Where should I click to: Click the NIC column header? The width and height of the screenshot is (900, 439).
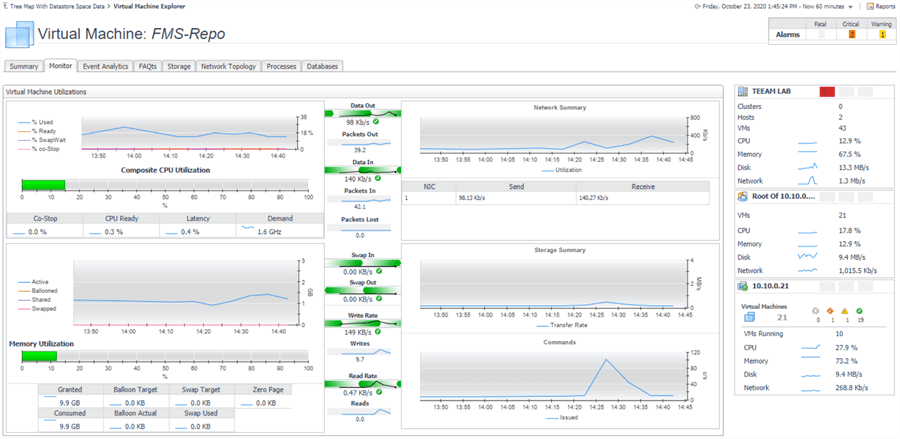429,187
